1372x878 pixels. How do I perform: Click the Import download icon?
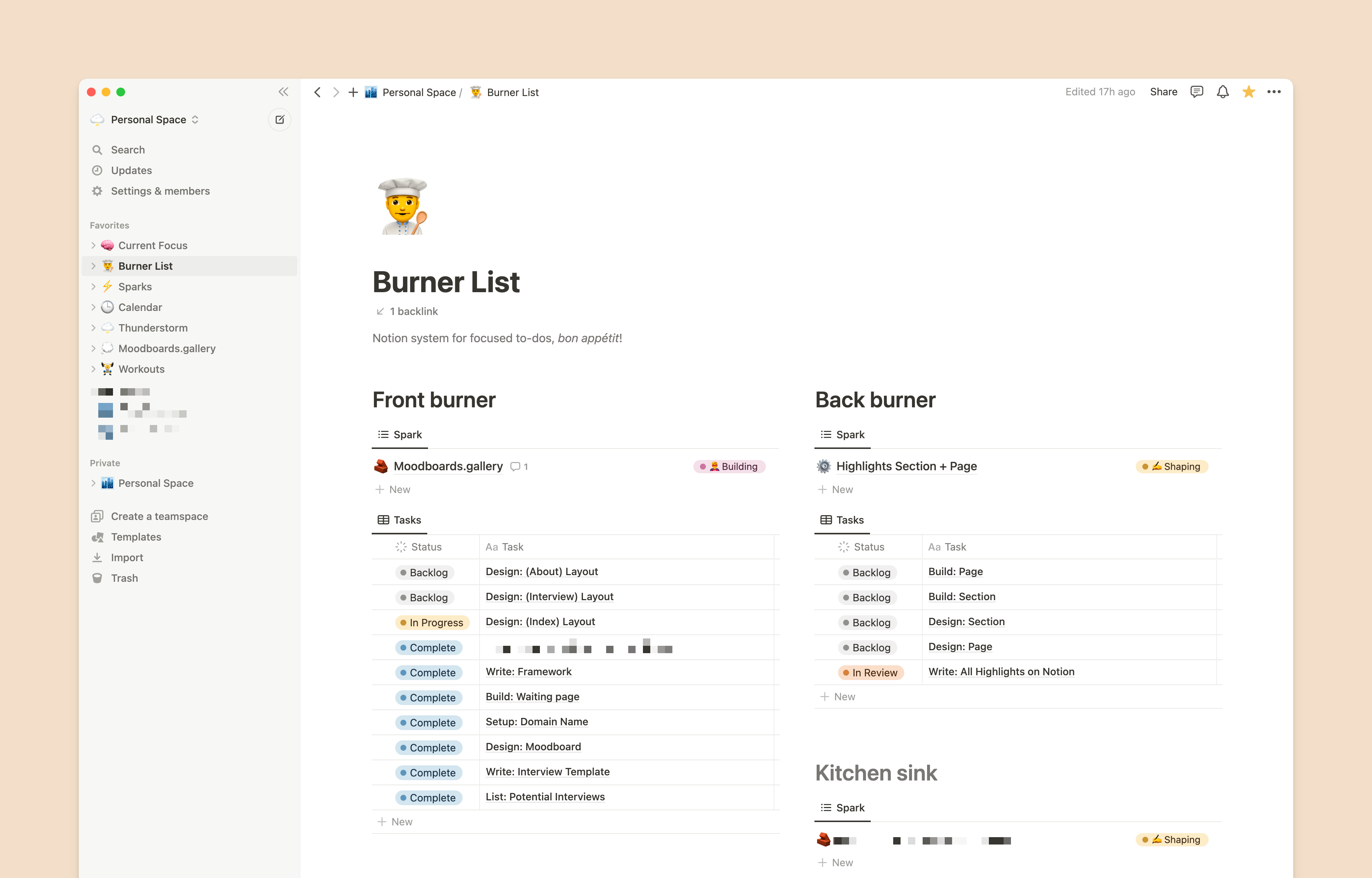(x=98, y=557)
